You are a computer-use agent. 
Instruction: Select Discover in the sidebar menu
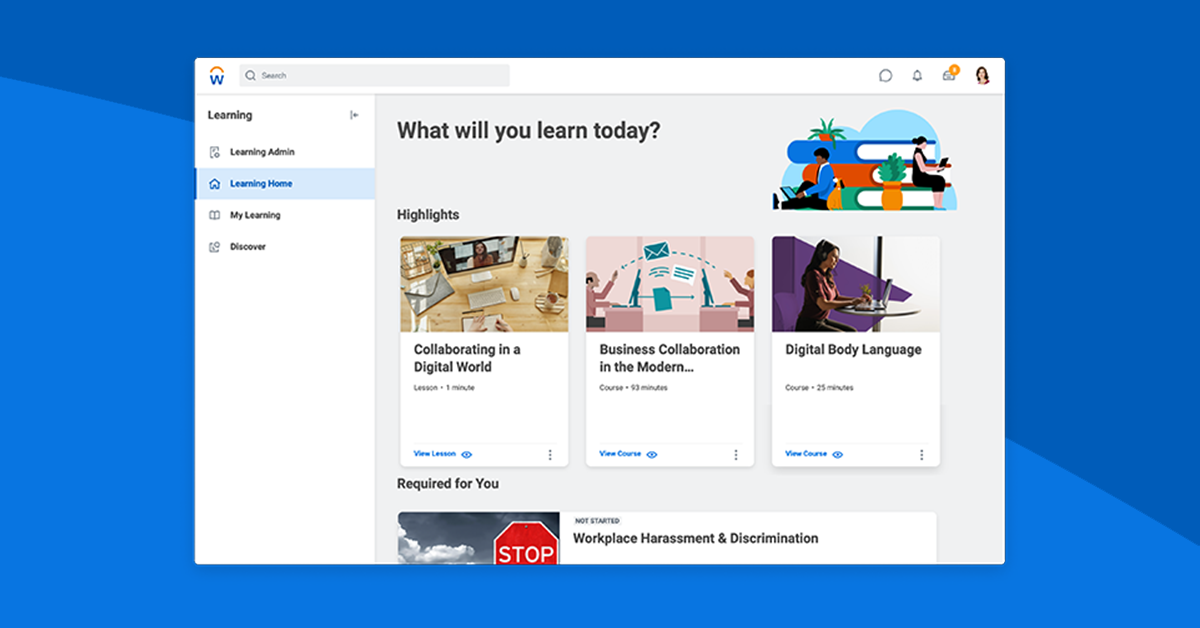click(x=248, y=246)
